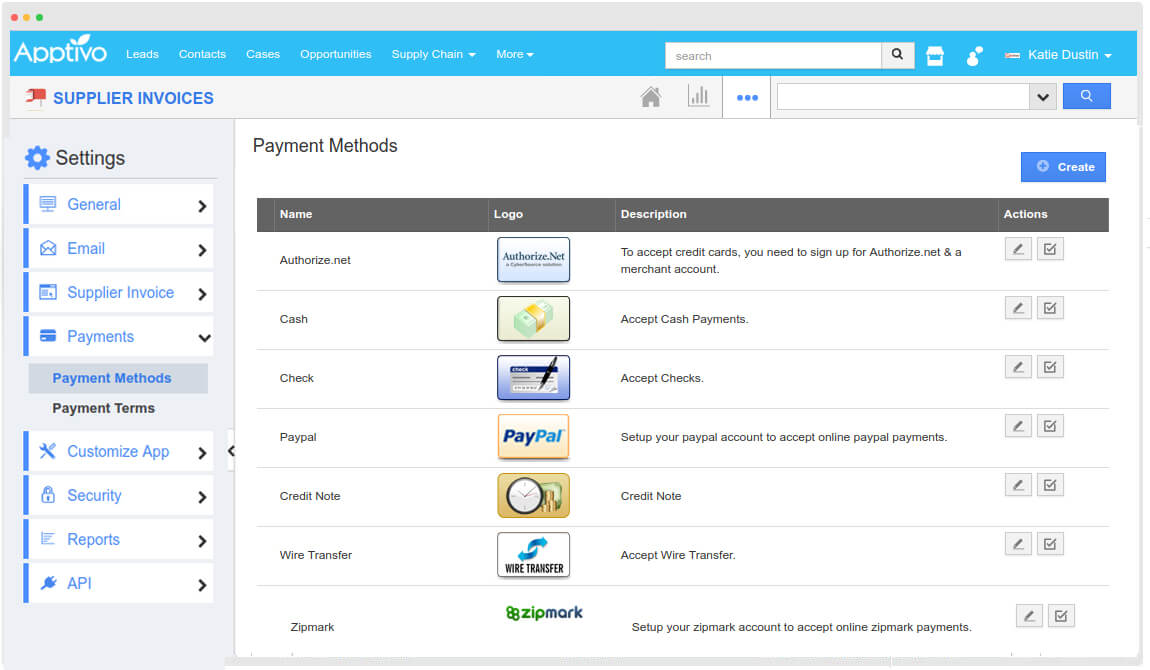Screen dimensions: 1150x670
Task: Click the blue search magnifier button
Action: tap(1086, 95)
